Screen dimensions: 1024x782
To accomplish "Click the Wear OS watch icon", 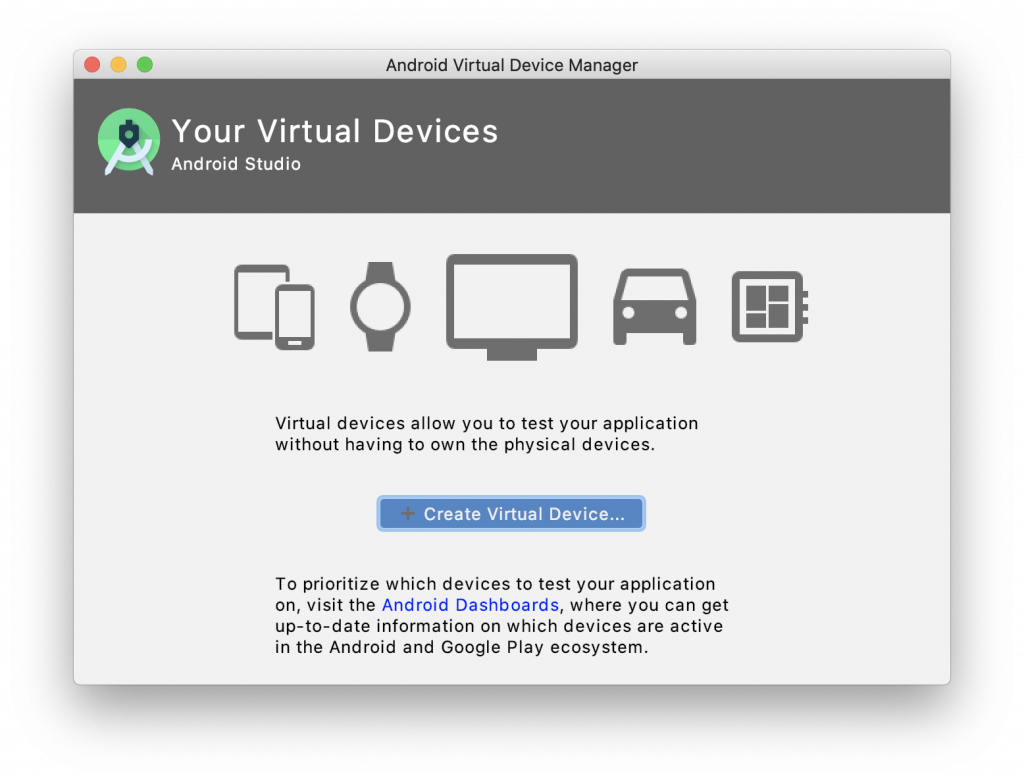I will [380, 306].
